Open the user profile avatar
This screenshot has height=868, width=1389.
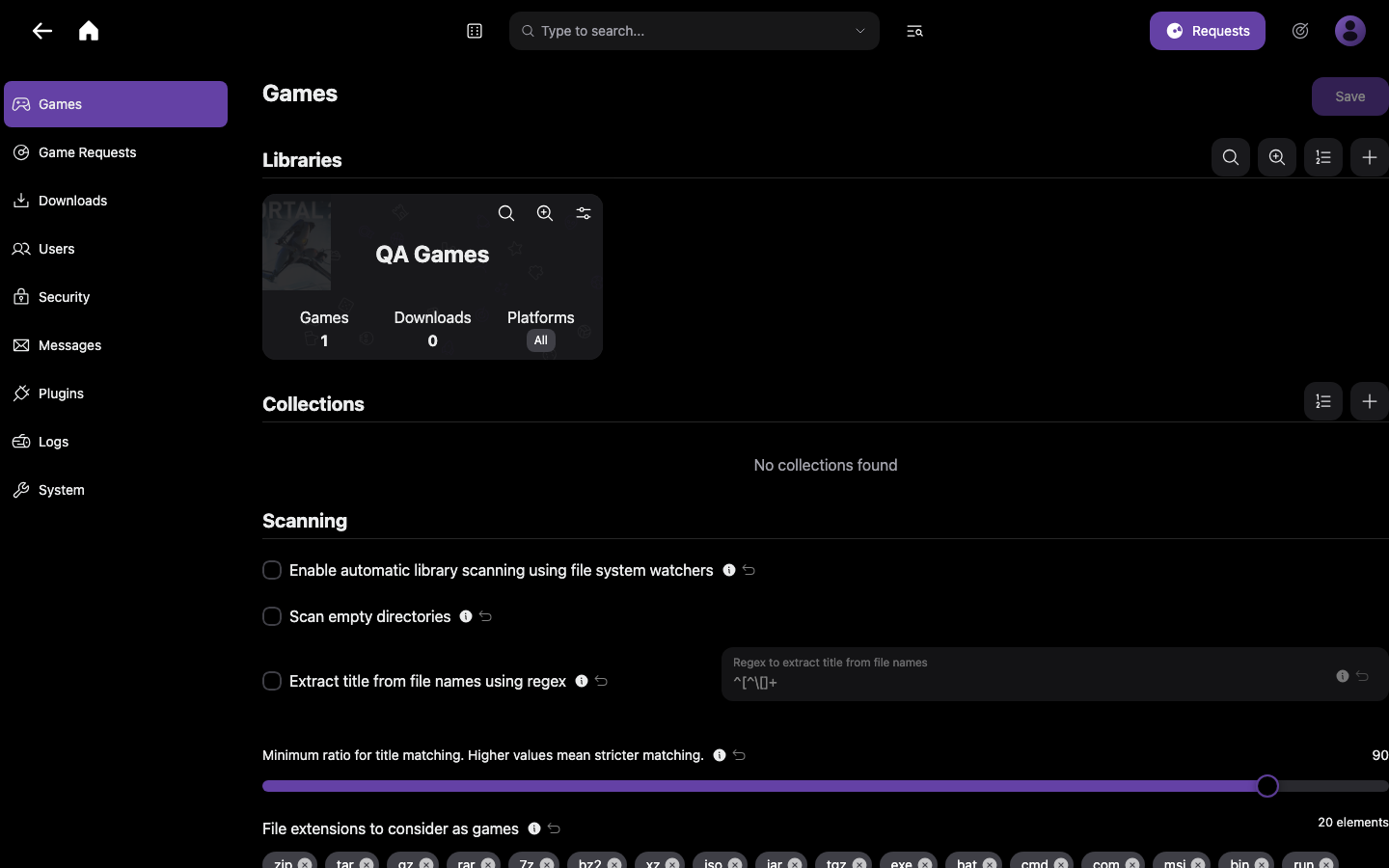(x=1350, y=31)
